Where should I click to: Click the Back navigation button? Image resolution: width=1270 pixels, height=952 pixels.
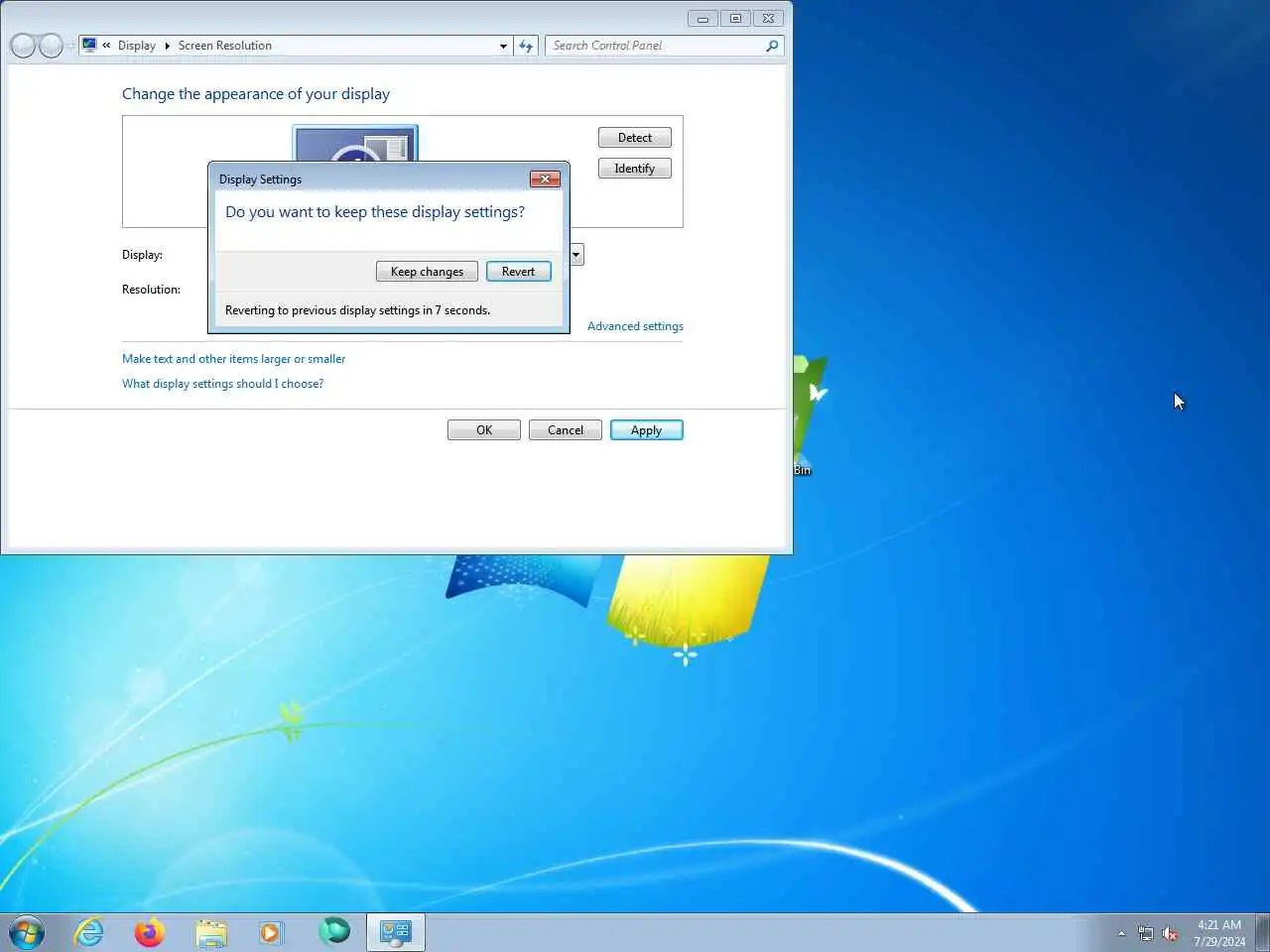[x=23, y=46]
